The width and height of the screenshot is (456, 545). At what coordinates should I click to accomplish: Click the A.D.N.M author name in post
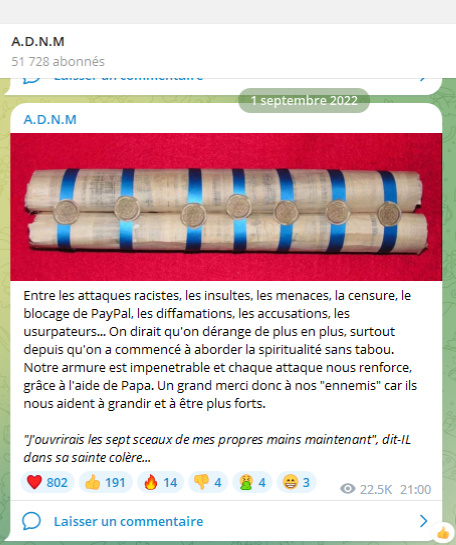pyautogui.click(x=50, y=120)
